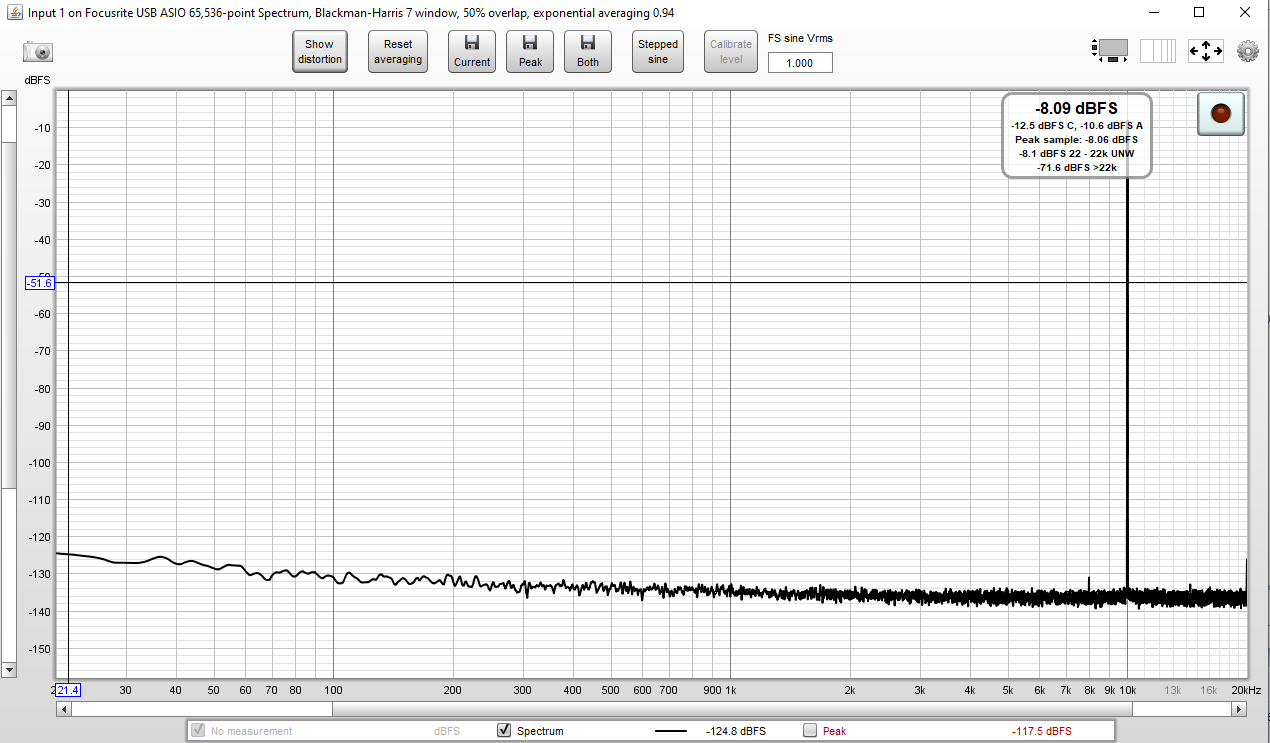Toggle scrollbars display icon
Viewport: 1270px width, 743px height.
coord(1111,50)
